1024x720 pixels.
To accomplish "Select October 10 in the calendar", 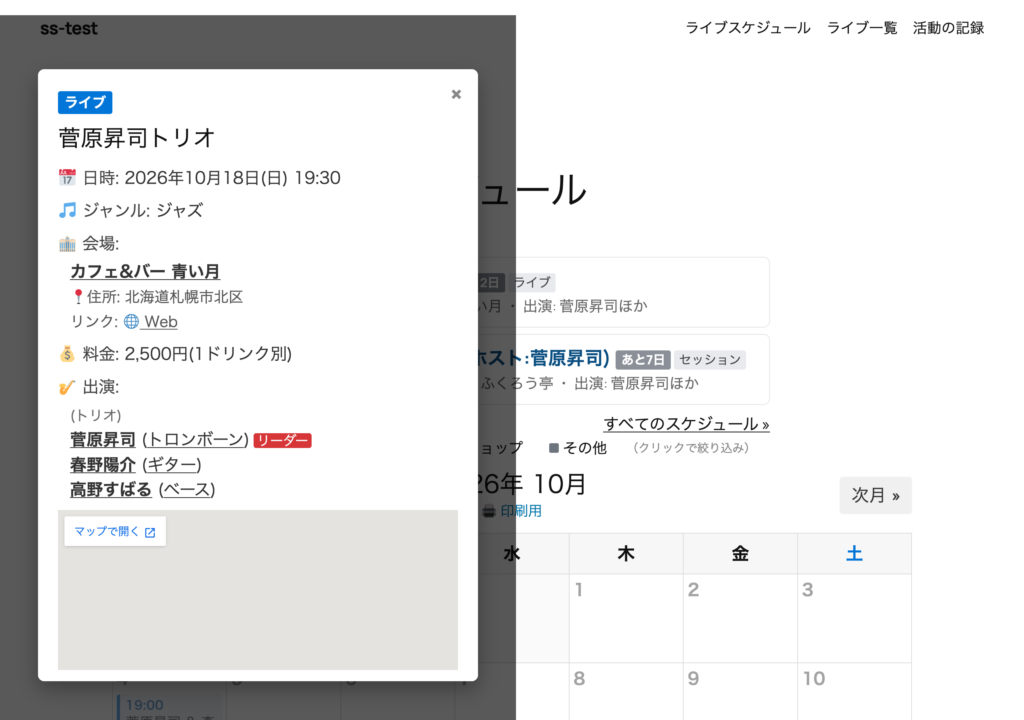I will [x=854, y=692].
